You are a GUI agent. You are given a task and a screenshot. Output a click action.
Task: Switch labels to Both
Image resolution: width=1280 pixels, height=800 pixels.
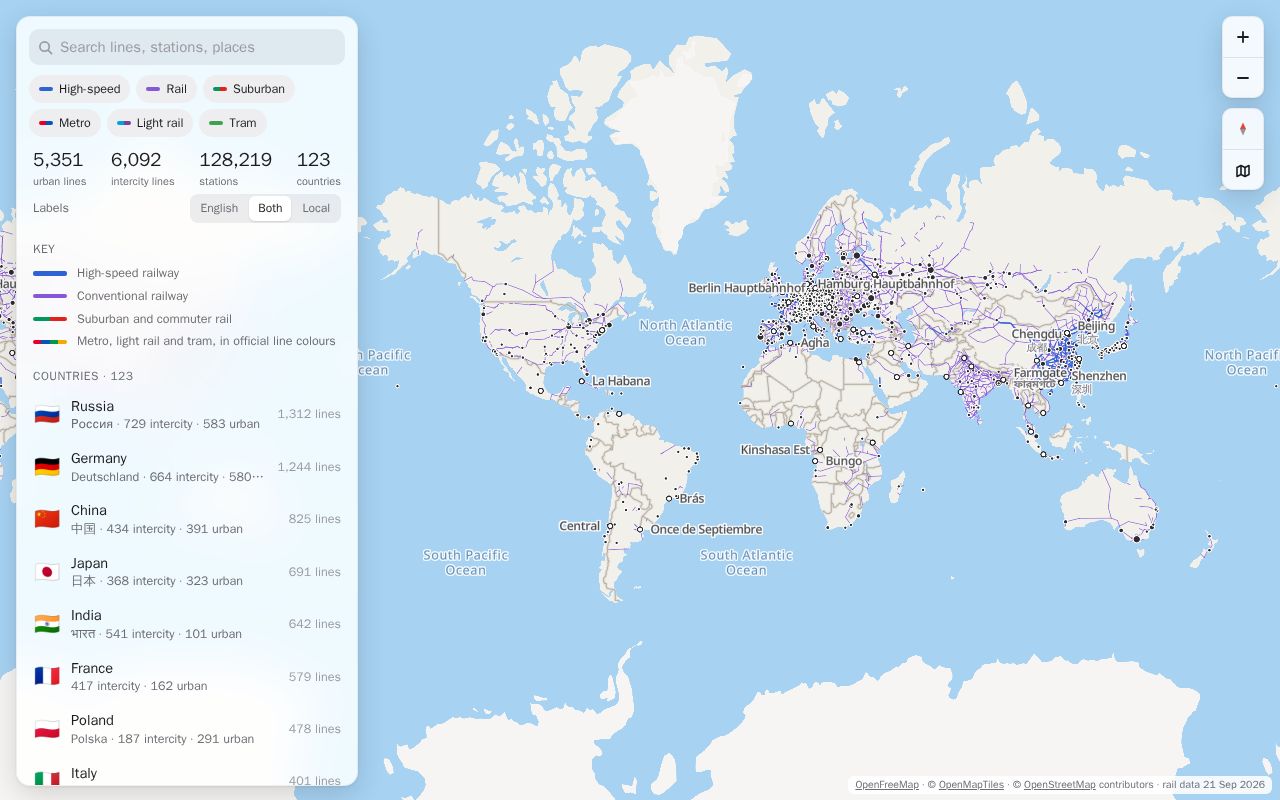coord(270,208)
